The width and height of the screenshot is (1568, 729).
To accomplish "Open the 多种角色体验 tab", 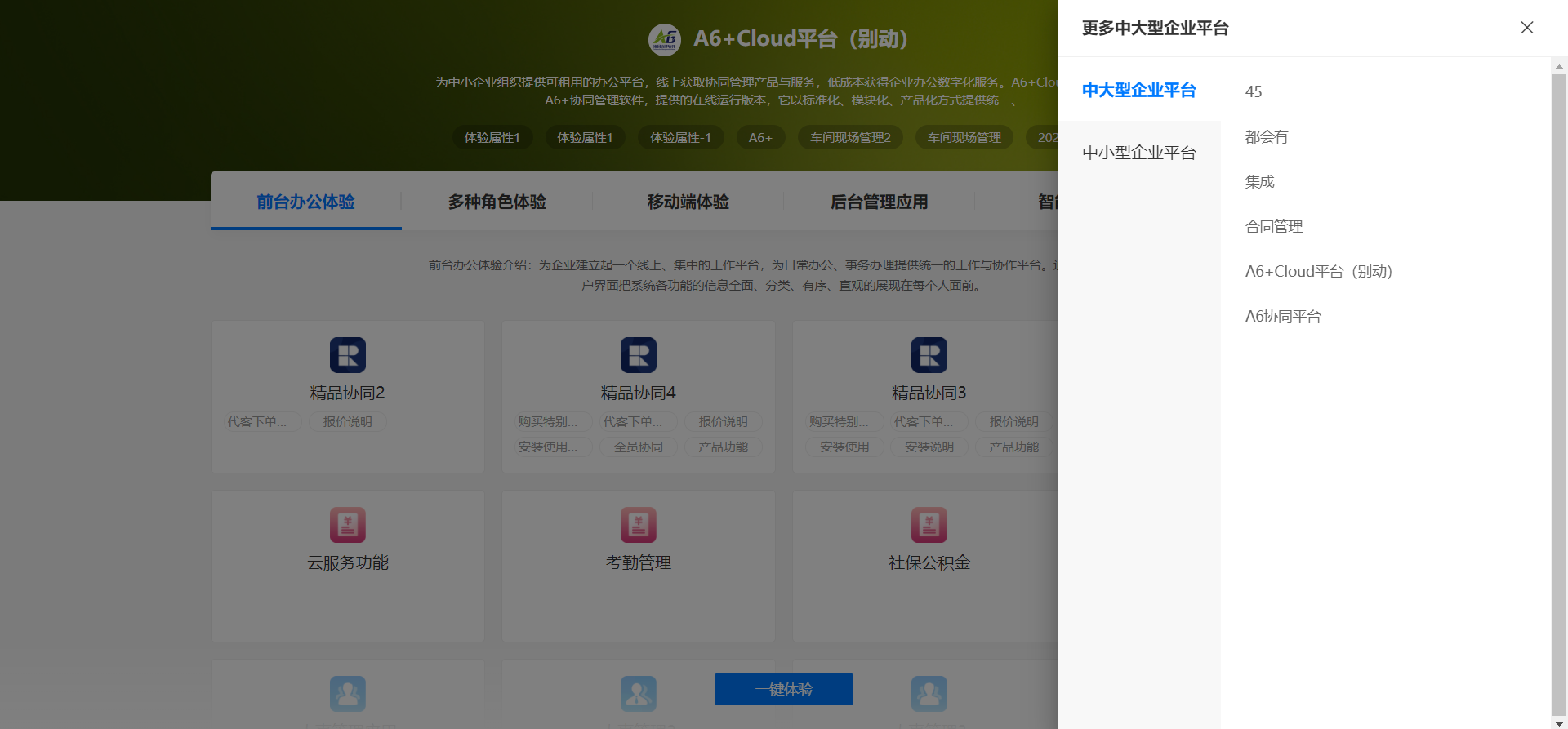I will tap(497, 202).
